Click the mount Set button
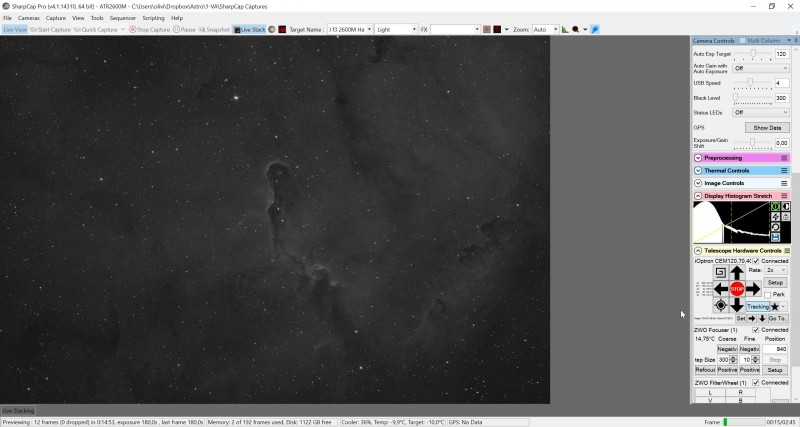The width and height of the screenshot is (800, 427). [x=740, y=318]
